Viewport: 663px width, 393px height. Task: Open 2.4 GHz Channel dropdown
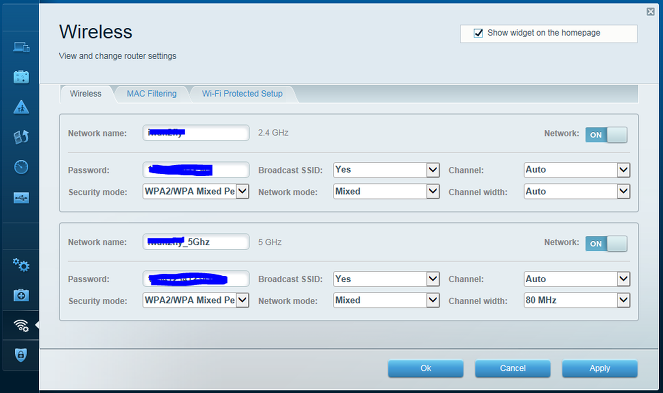coord(577,170)
